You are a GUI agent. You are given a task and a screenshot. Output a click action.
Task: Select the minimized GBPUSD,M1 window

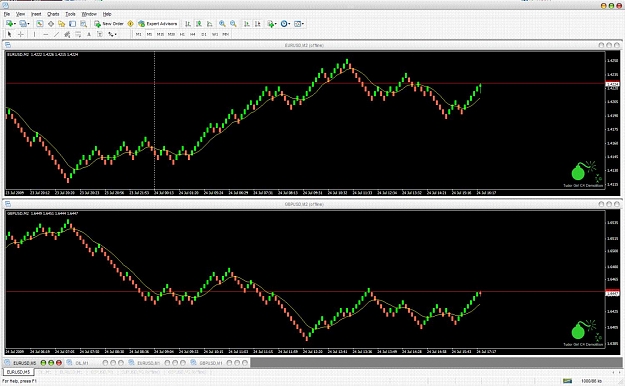[x=210, y=363]
